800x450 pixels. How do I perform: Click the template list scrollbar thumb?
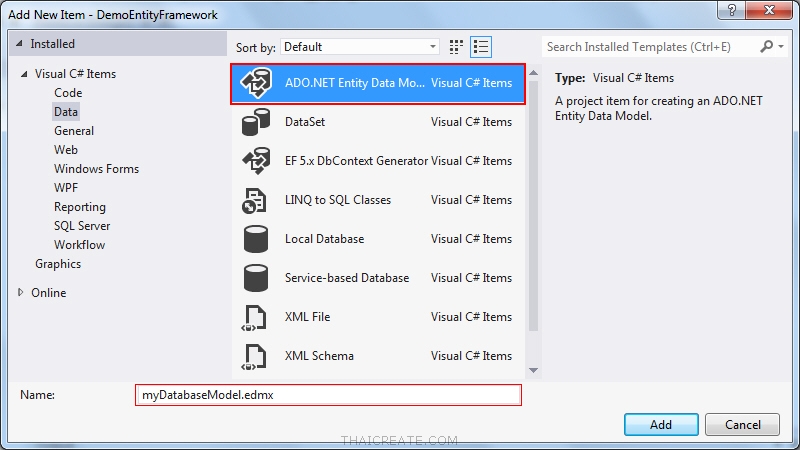coord(533,206)
